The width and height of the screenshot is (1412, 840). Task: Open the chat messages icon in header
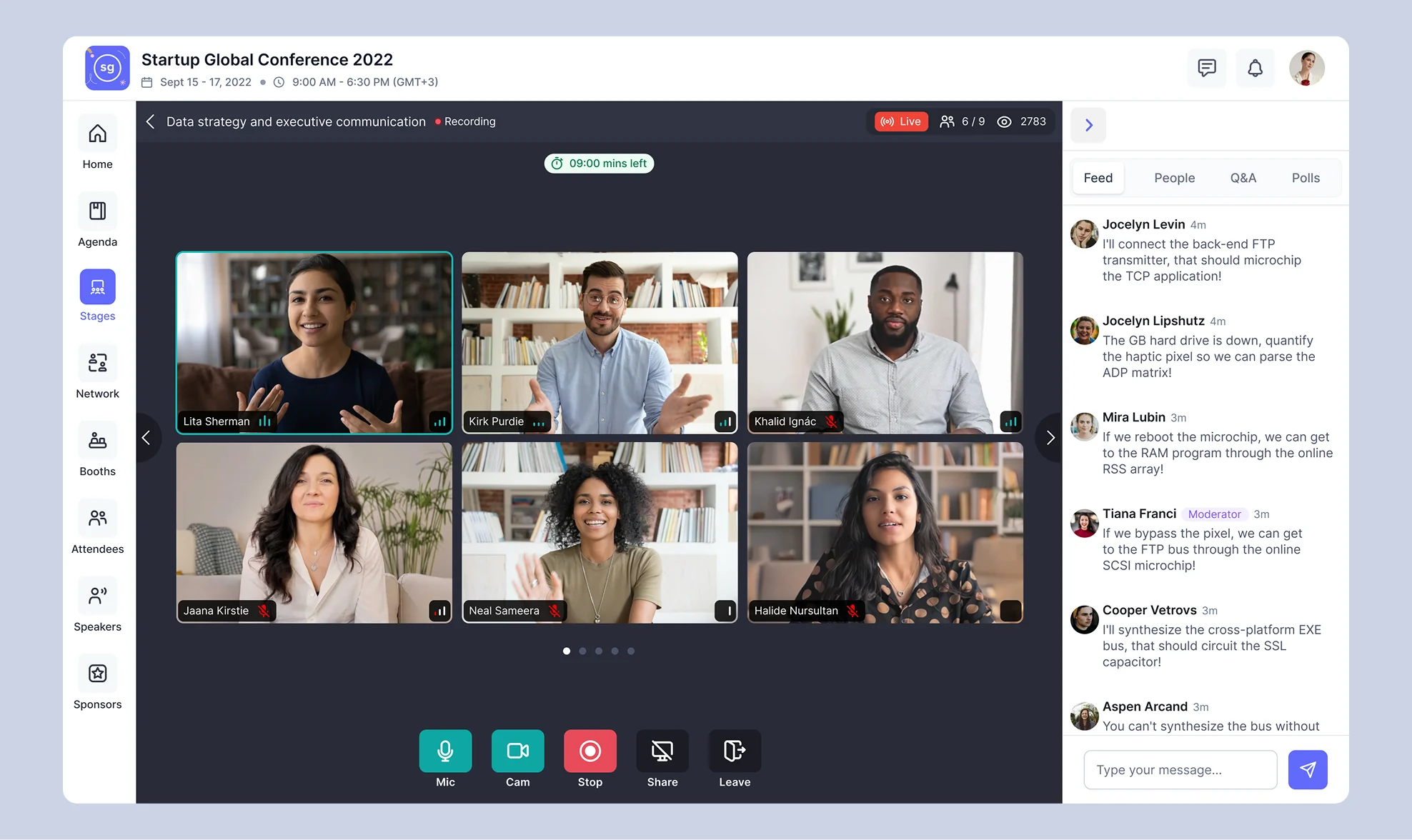[x=1207, y=68]
